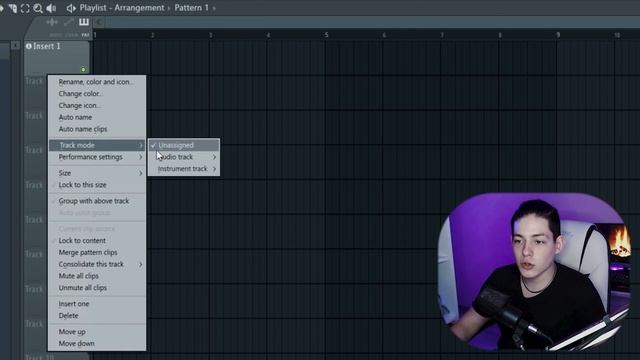640x360 pixels.
Task: Expand Consolidate this track submenu
Action: [x=96, y=264]
